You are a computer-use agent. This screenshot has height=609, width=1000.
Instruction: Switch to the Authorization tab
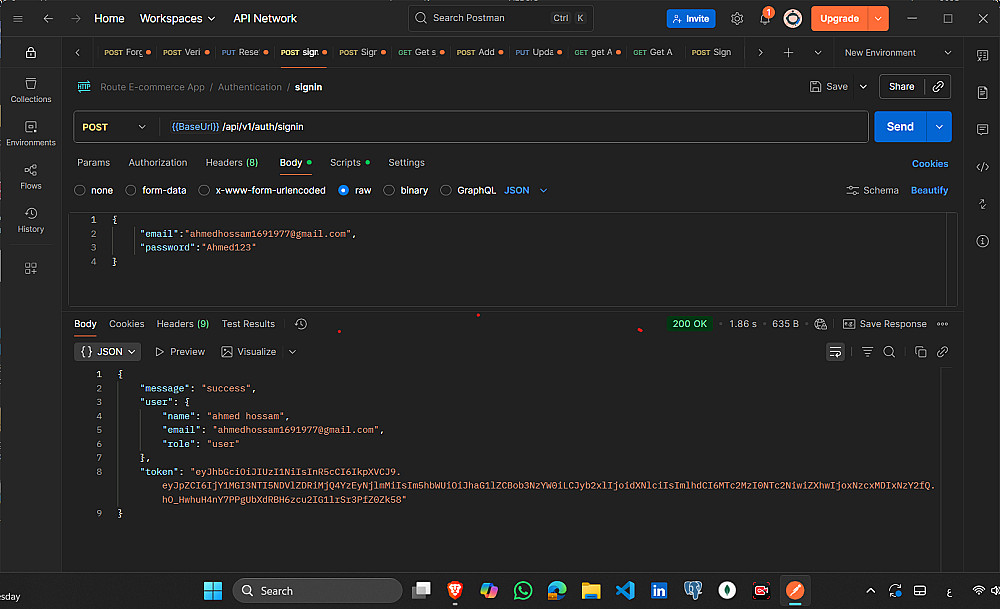tap(157, 162)
